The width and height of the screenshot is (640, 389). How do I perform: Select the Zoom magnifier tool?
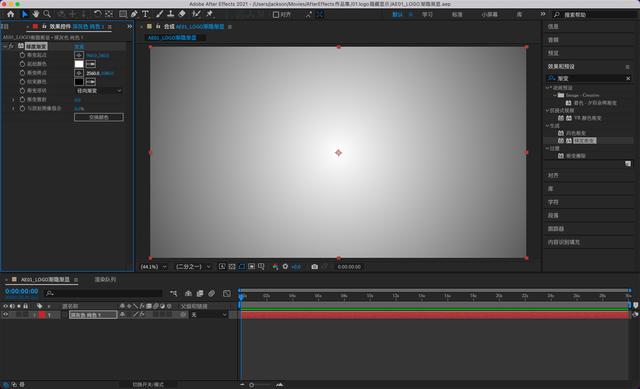click(x=47, y=14)
